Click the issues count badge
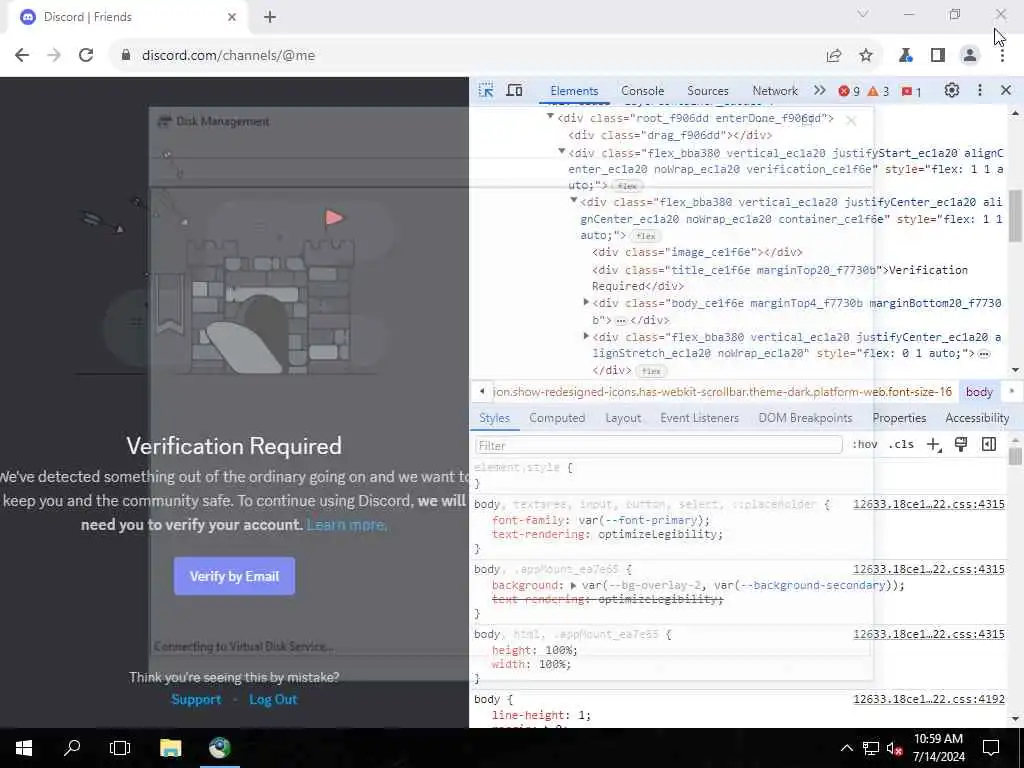The height and width of the screenshot is (768, 1024). pos(911,91)
